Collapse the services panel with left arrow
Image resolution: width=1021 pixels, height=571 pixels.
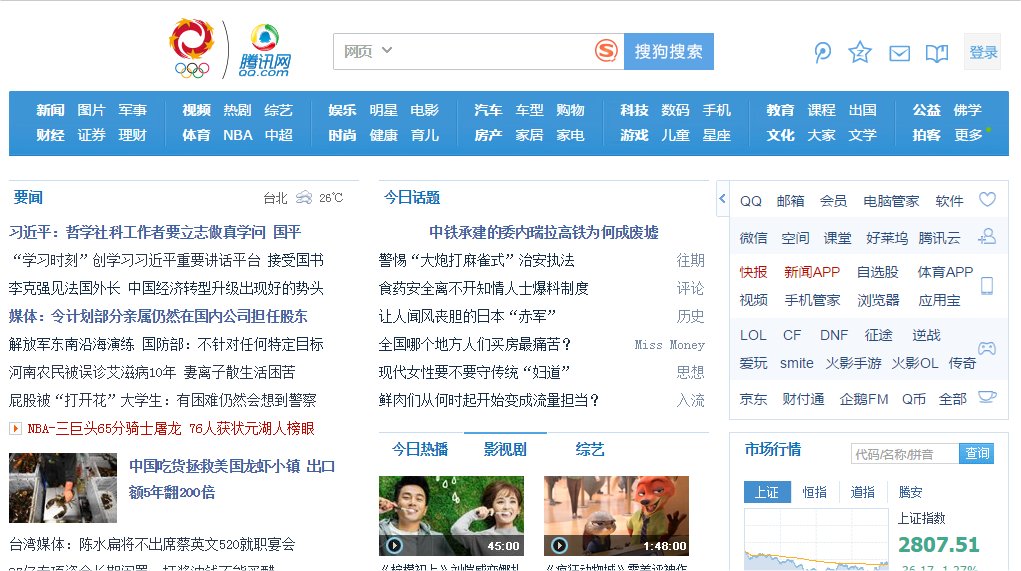[722, 199]
